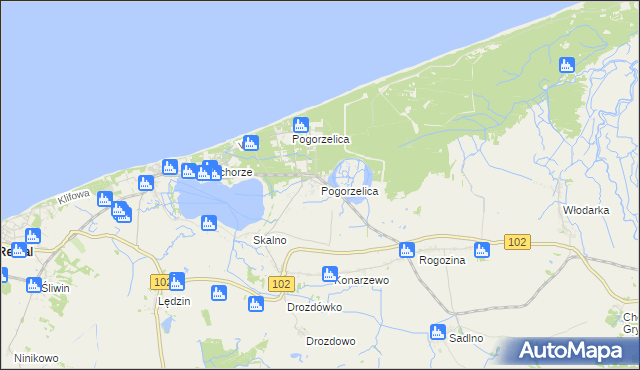The image size is (640, 370).
Task: Select the Konarzewo village label
Action: pos(362,280)
